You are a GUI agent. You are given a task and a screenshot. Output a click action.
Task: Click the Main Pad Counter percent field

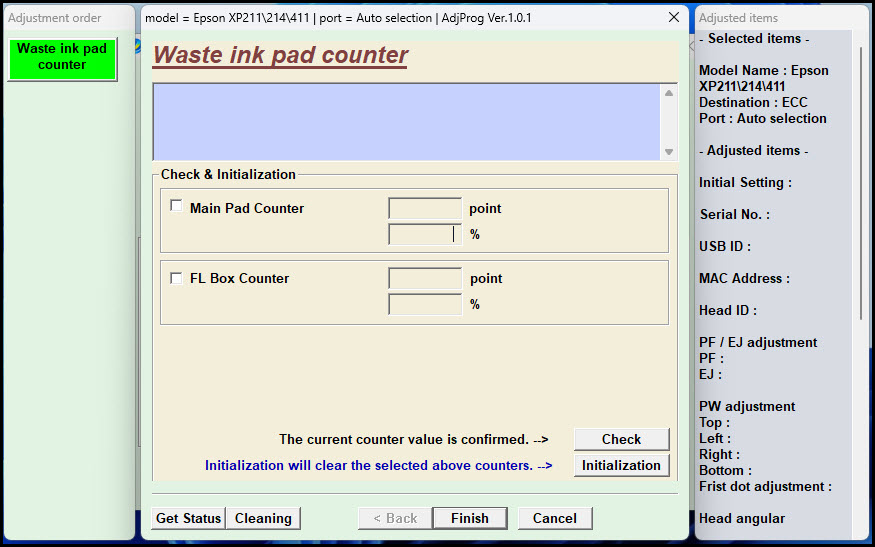tap(425, 235)
